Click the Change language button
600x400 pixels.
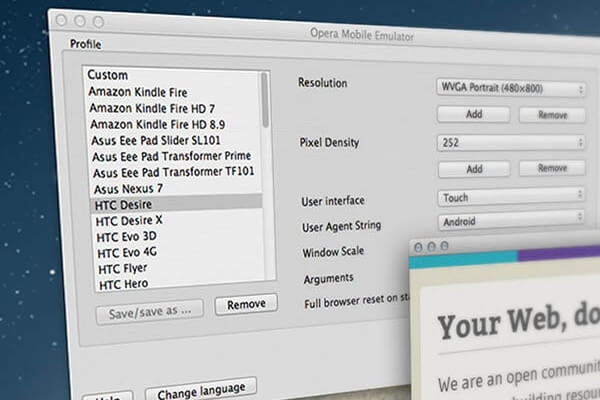pos(201,387)
